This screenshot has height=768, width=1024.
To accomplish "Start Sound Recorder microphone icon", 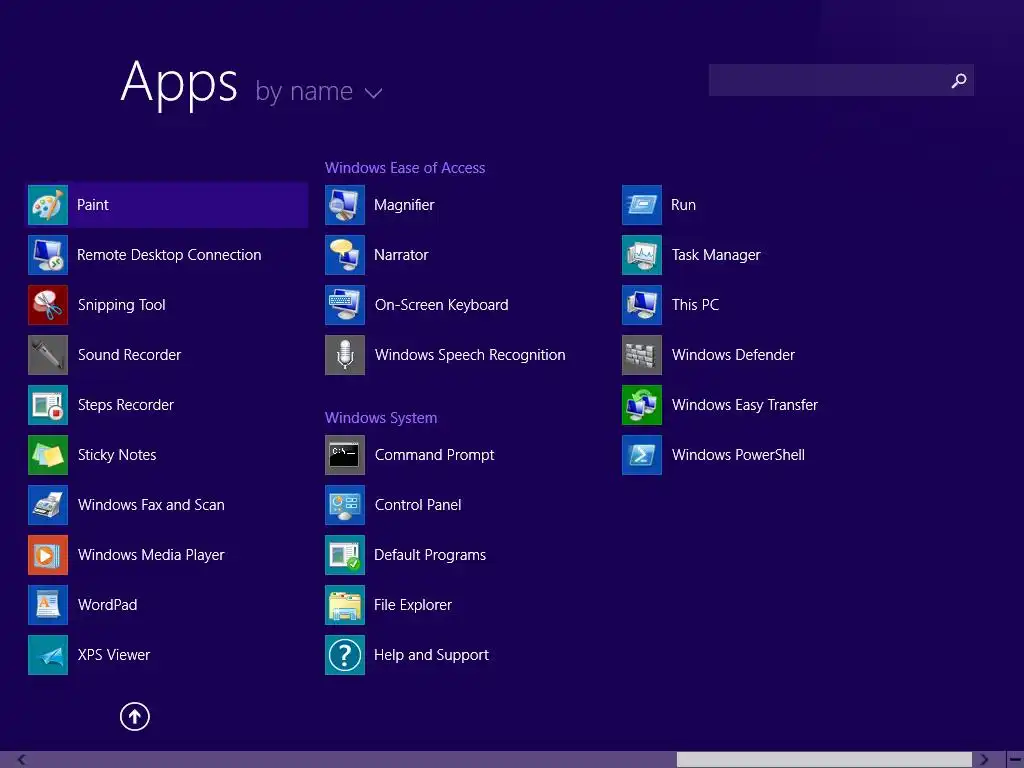I will (48, 355).
